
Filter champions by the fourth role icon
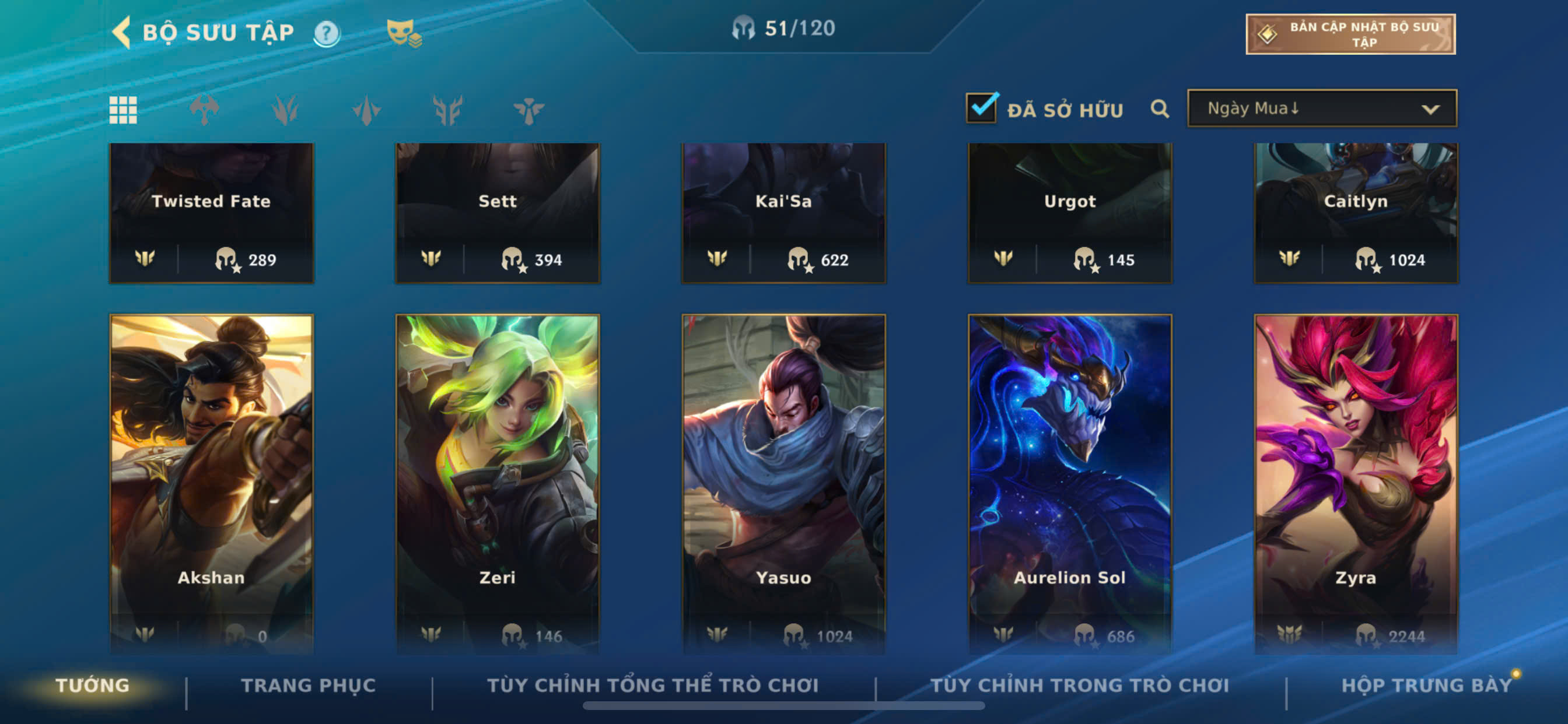(447, 110)
